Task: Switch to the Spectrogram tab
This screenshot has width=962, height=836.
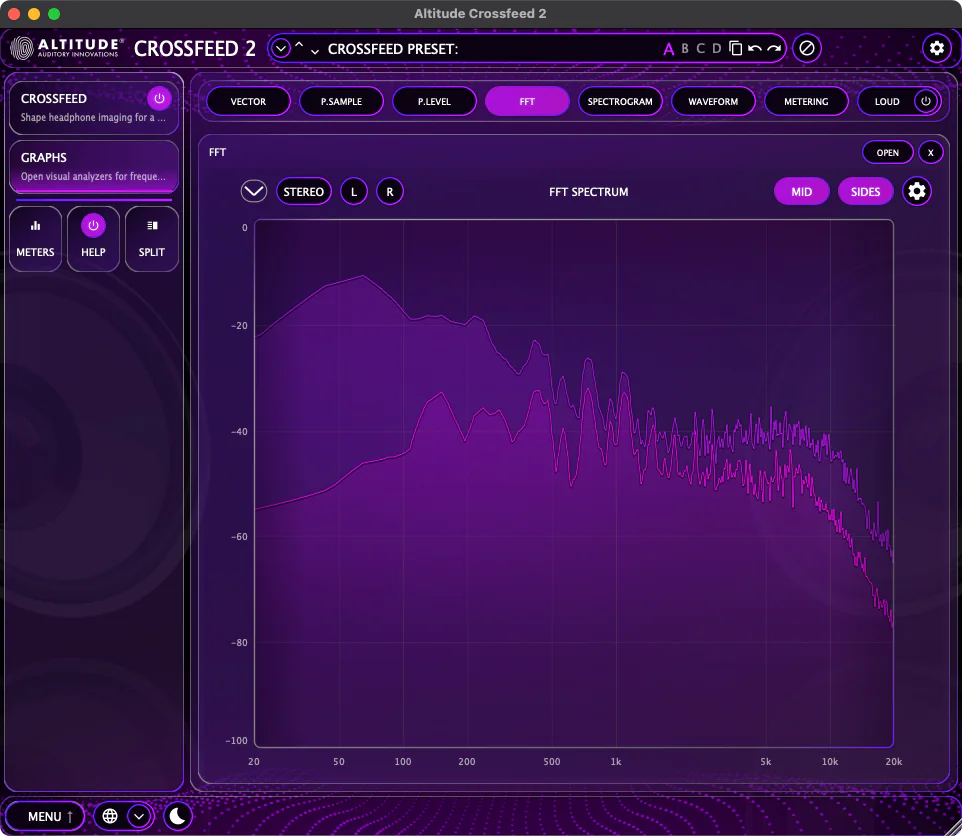Action: tap(620, 101)
